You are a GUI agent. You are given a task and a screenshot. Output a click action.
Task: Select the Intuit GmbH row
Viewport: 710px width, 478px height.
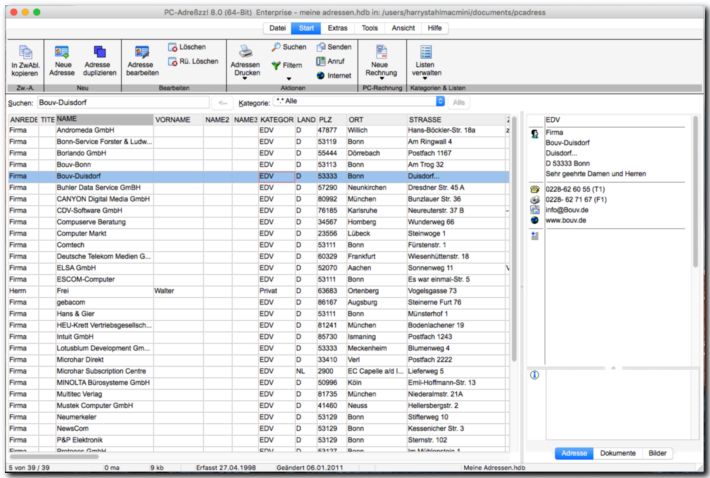point(258,337)
